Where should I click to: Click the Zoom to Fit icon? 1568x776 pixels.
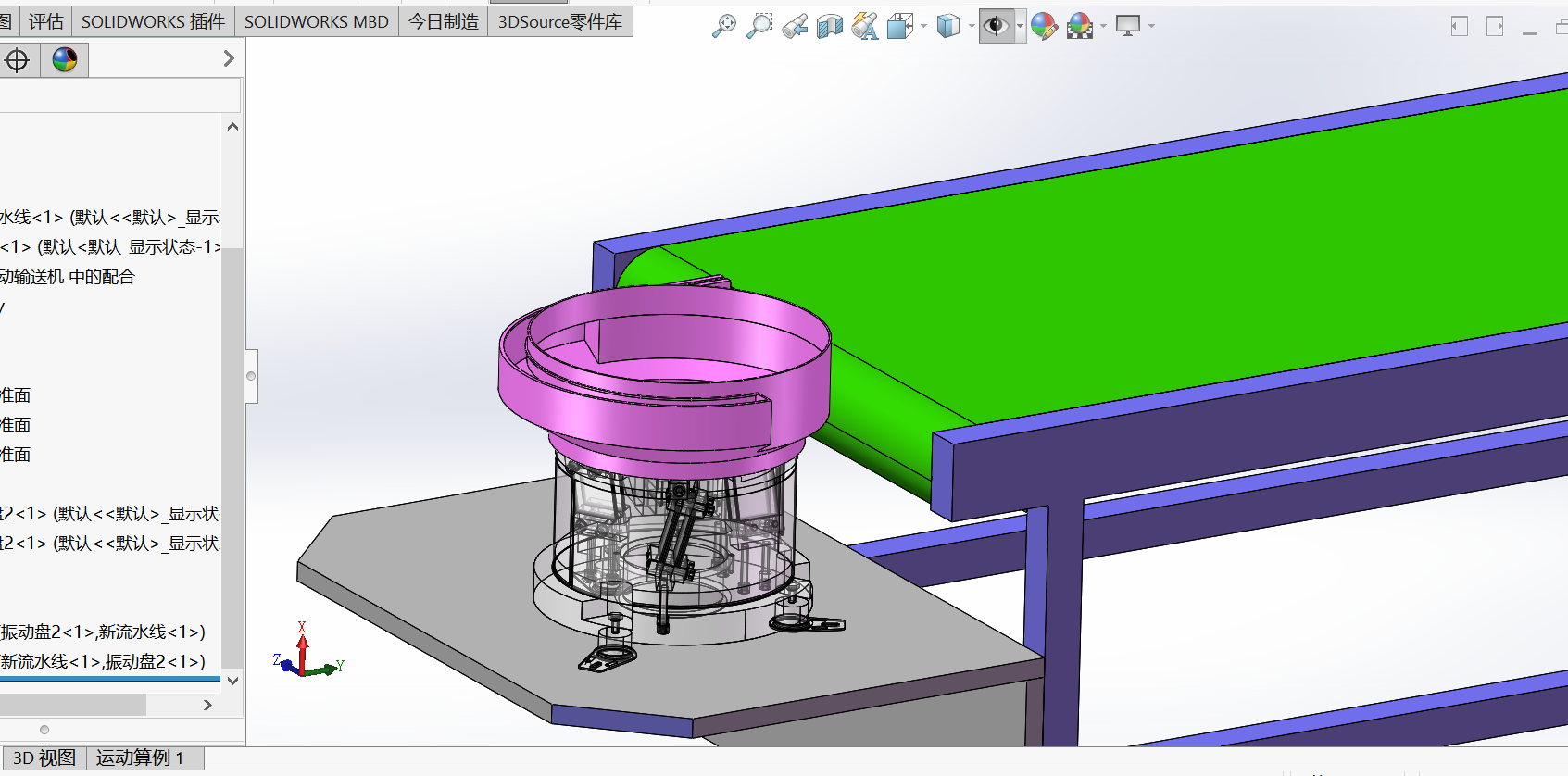pos(724,26)
